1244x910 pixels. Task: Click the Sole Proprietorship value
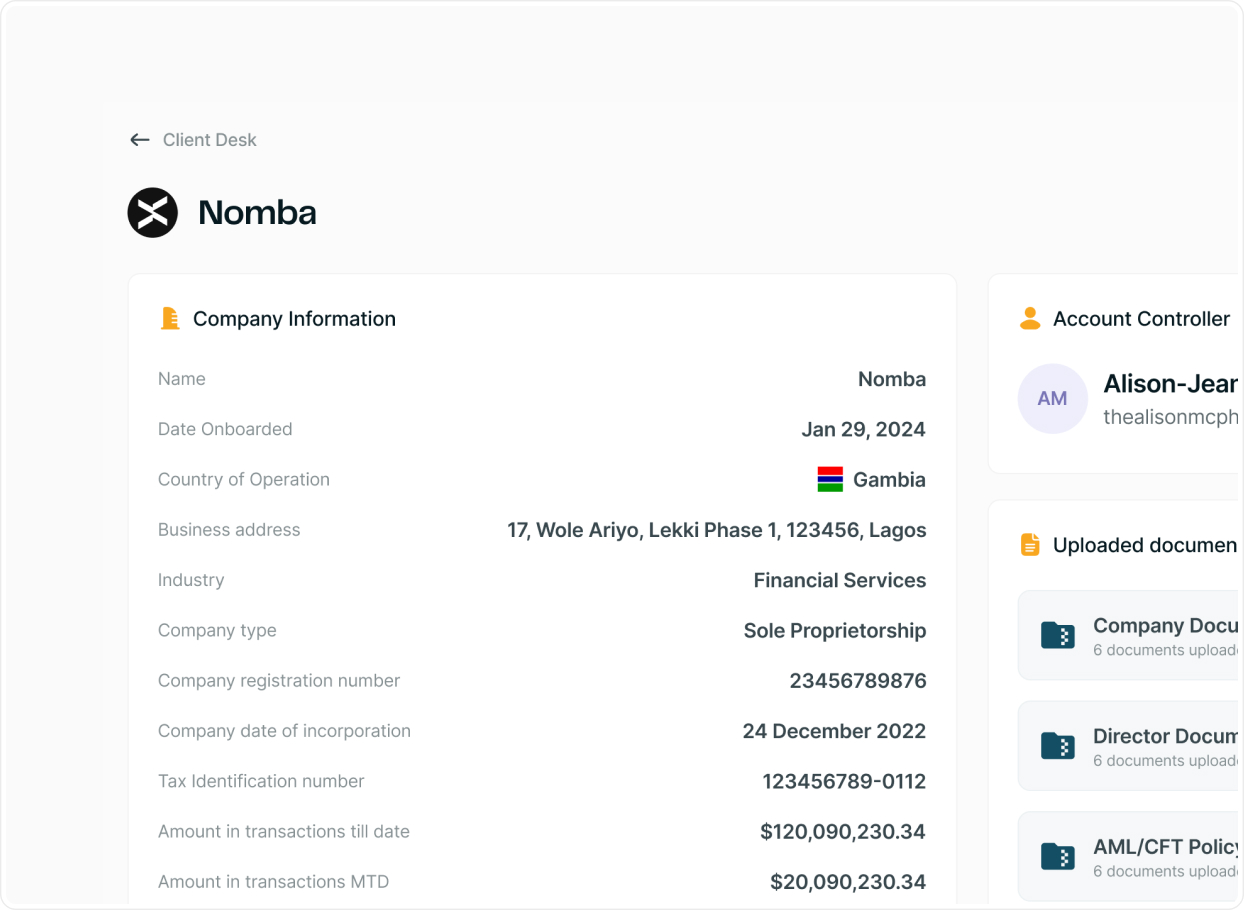[x=835, y=631]
